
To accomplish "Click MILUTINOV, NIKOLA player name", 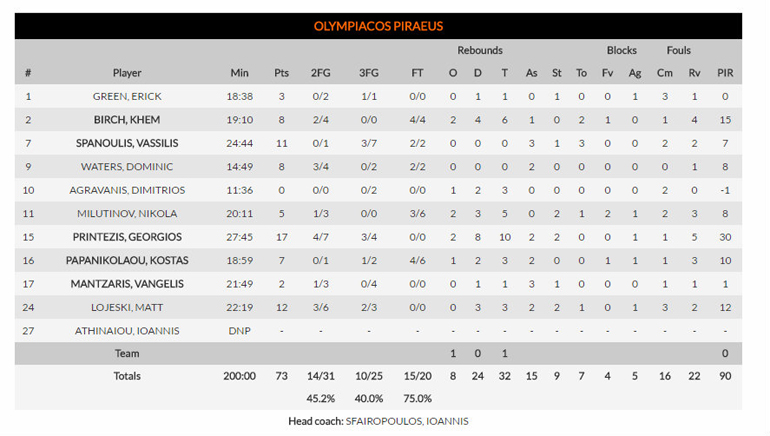I will [127, 214].
